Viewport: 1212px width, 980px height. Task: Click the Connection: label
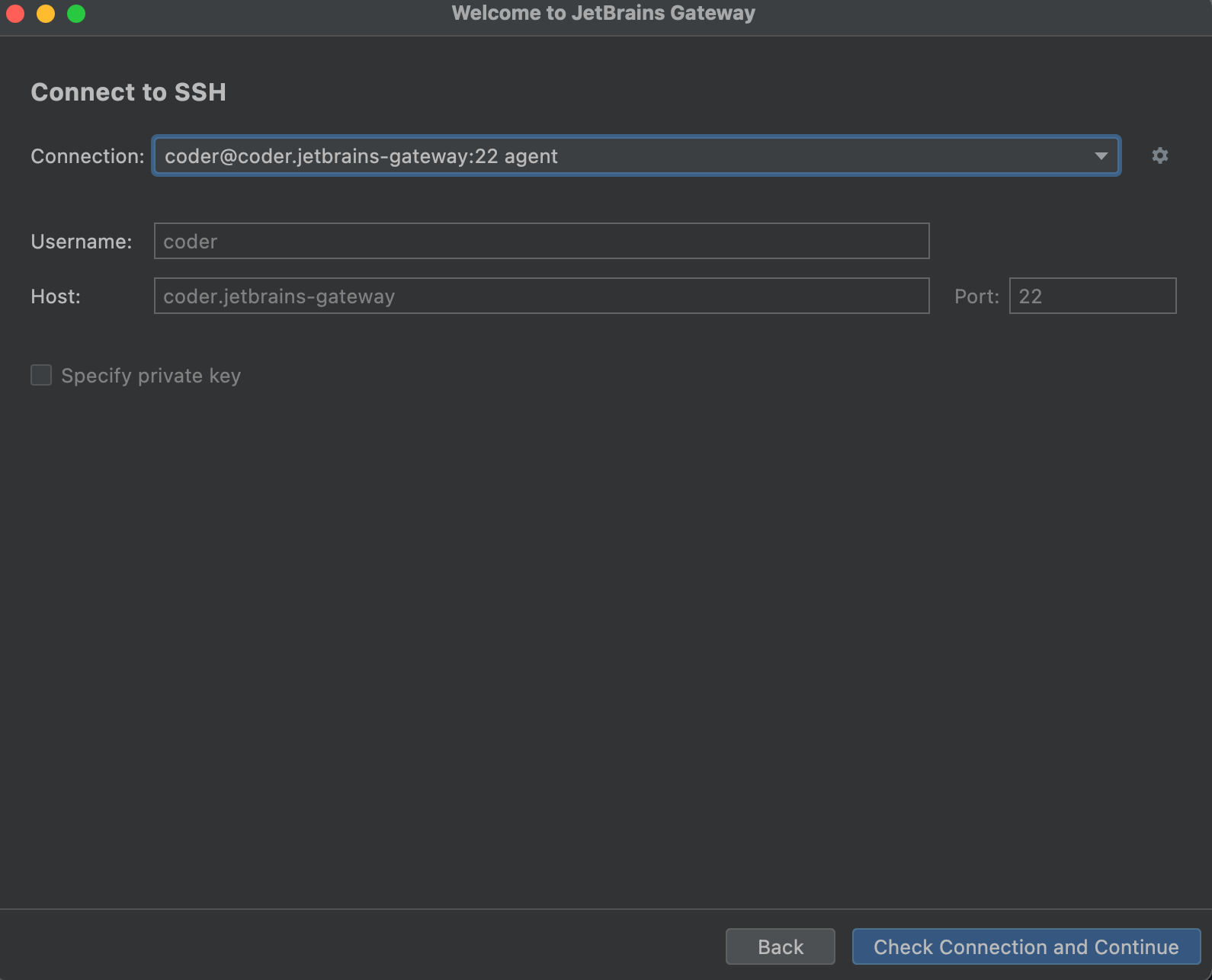[88, 156]
